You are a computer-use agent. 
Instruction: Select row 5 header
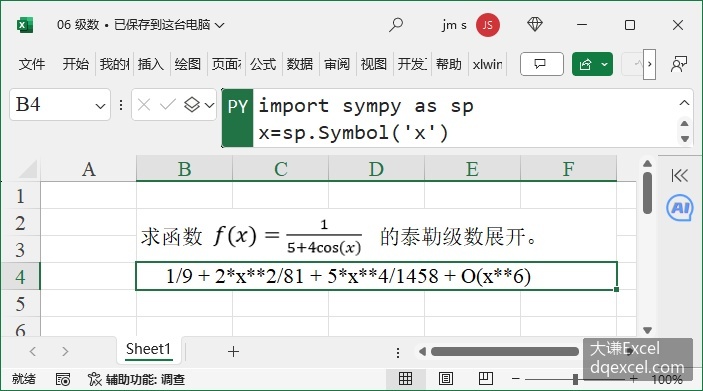point(20,304)
